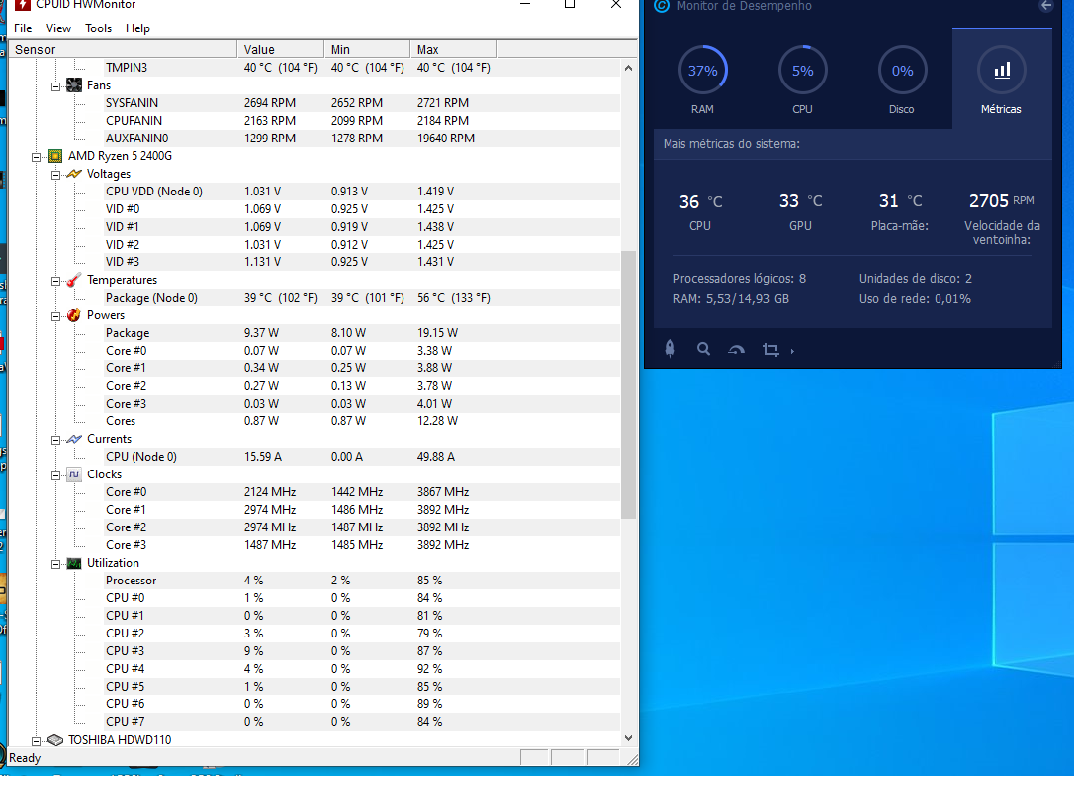Collapse the Currents tree node
1078x790 pixels.
(x=55, y=440)
